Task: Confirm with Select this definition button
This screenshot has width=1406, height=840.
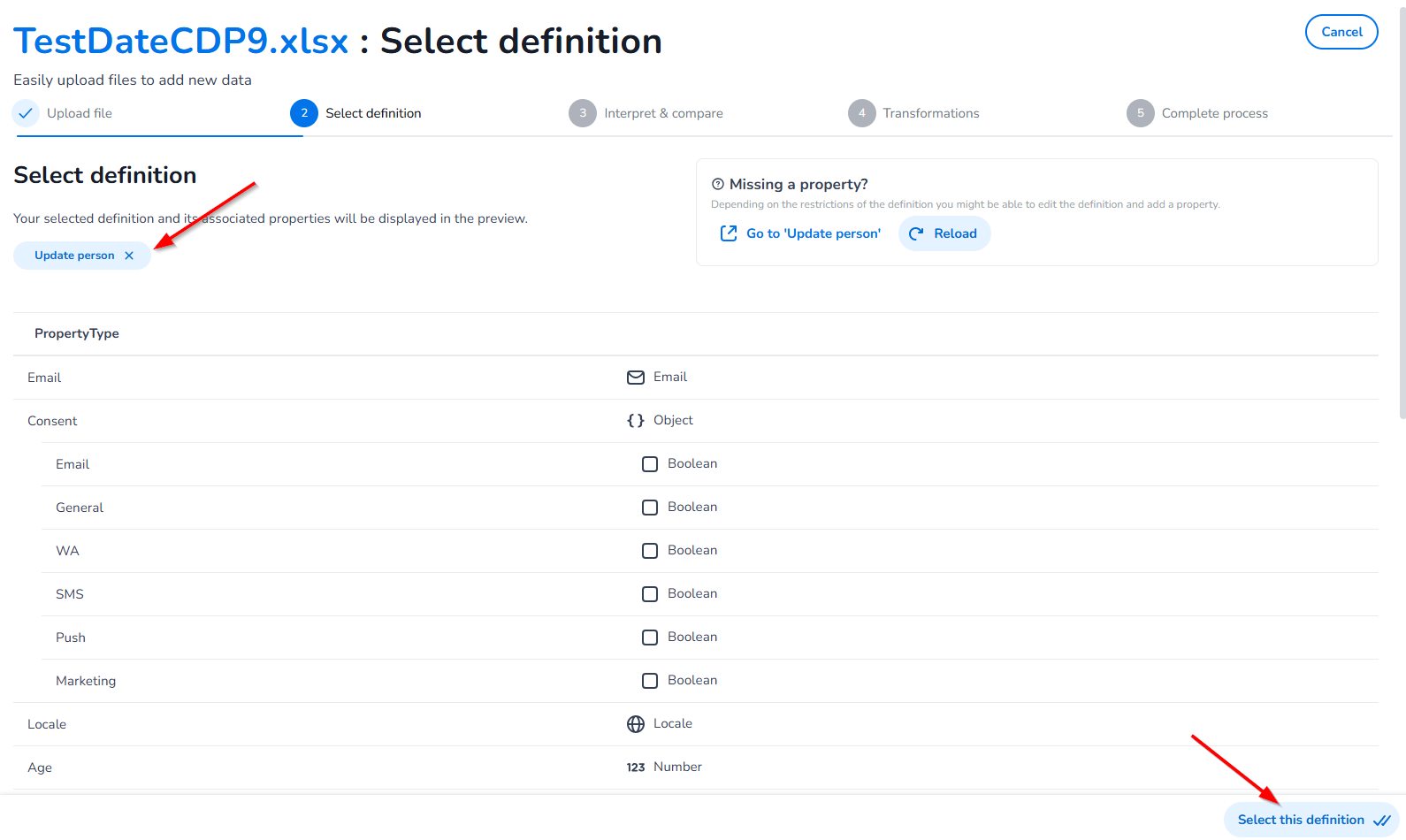Action: [1311, 820]
